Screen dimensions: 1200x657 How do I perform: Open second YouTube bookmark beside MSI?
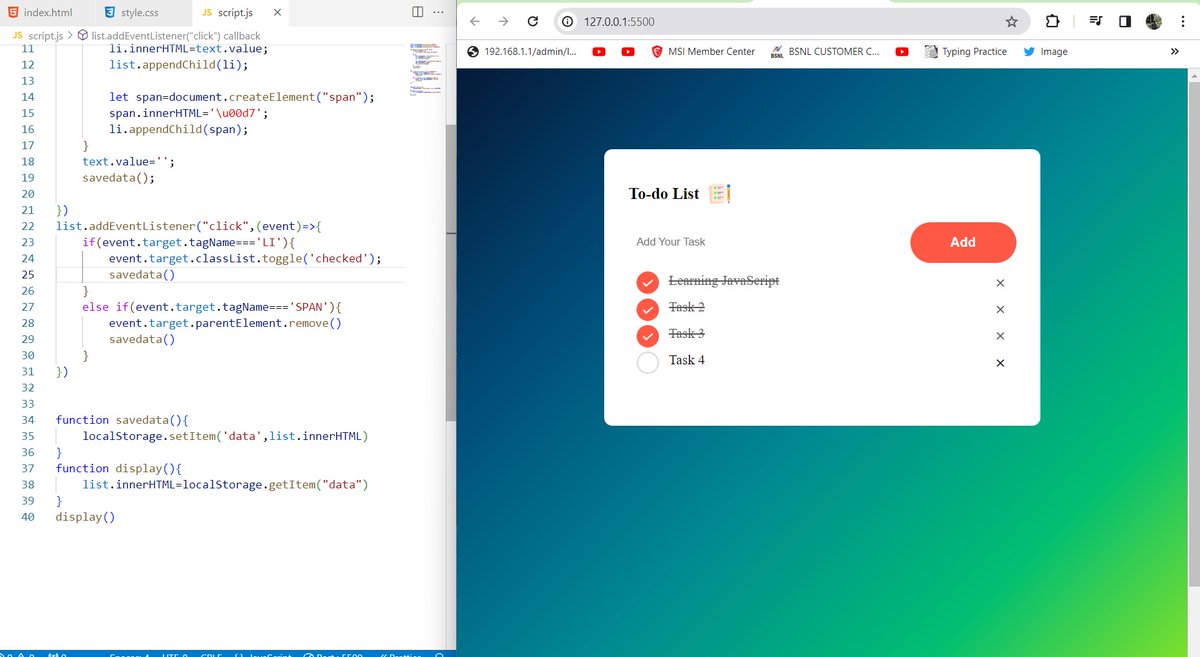(x=628, y=51)
